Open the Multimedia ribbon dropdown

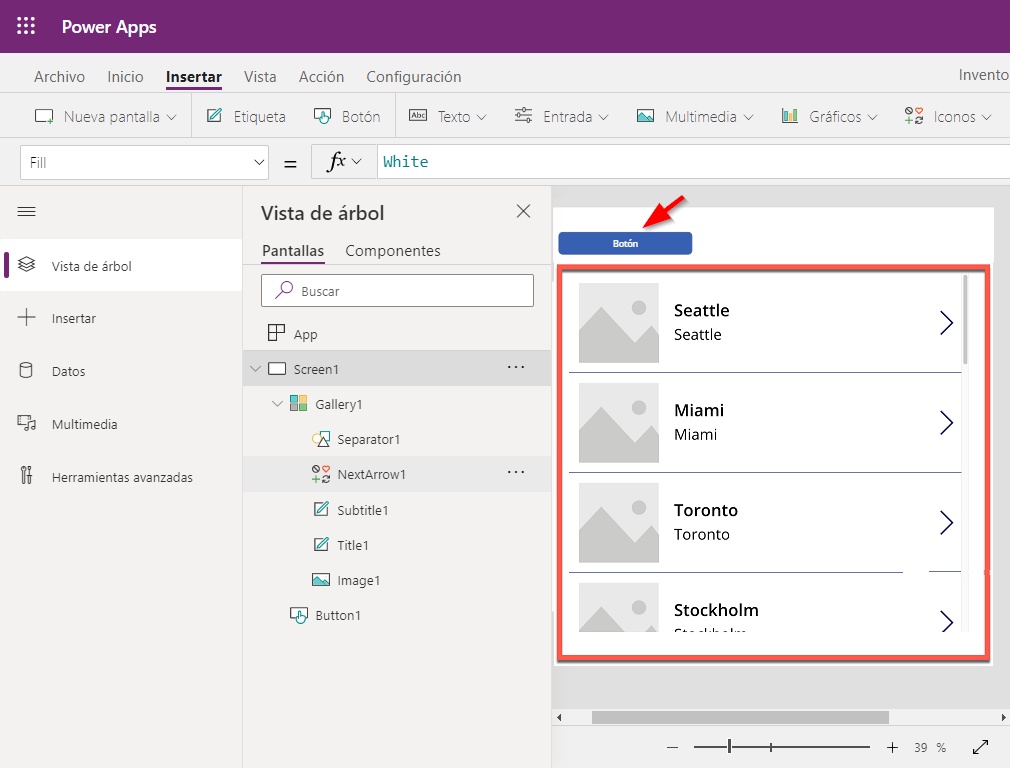pos(694,117)
